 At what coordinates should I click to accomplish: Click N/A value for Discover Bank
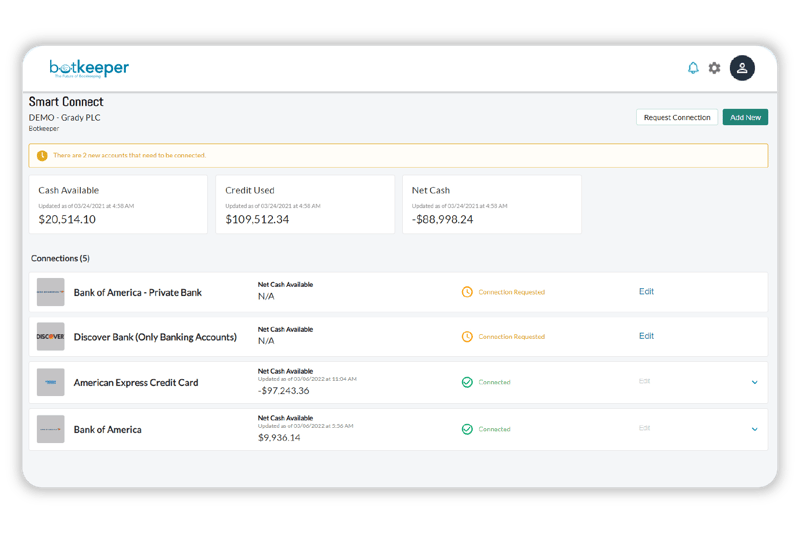pos(266,341)
